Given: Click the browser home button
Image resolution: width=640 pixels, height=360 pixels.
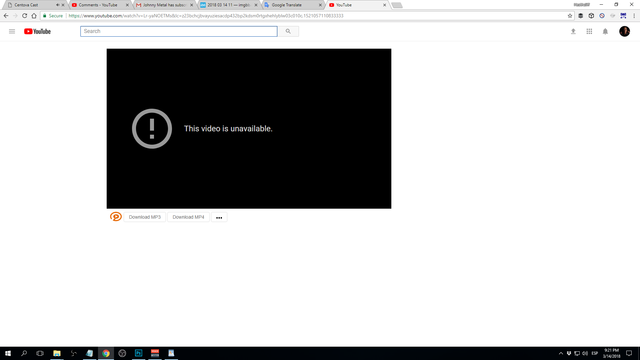Looking at the screenshot, I should [x=34, y=16].
